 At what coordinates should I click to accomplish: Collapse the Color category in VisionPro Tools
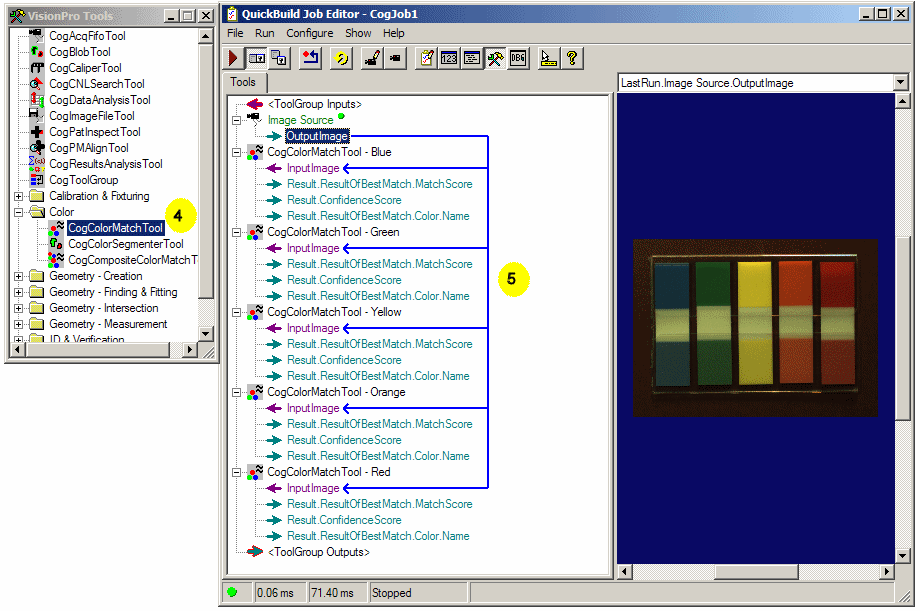tap(18, 212)
